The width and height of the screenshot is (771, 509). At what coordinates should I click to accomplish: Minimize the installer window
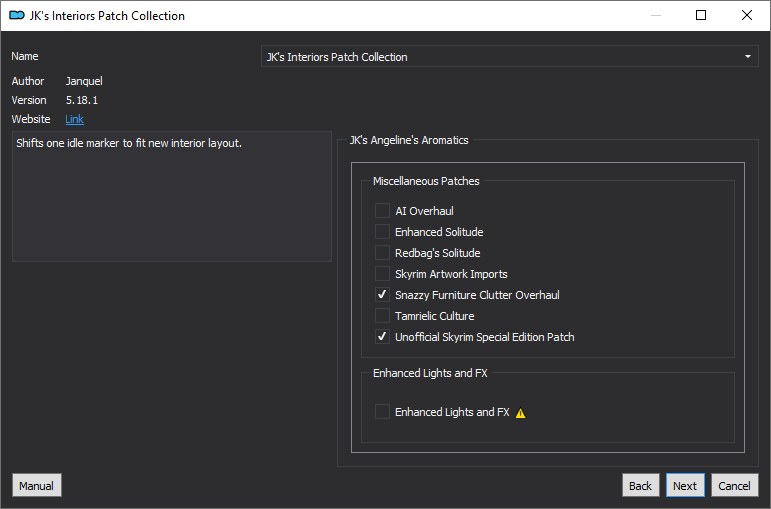point(655,15)
